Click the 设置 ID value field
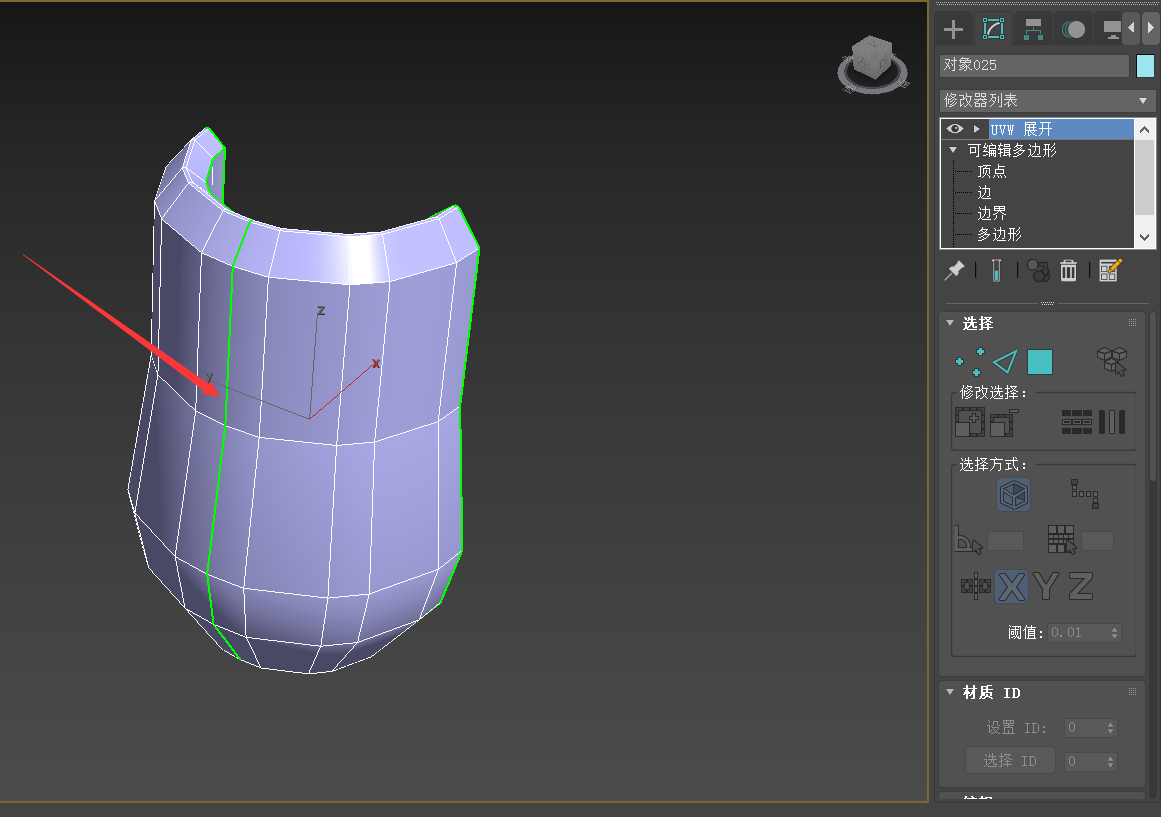The height and width of the screenshot is (817, 1161). tap(1085, 728)
